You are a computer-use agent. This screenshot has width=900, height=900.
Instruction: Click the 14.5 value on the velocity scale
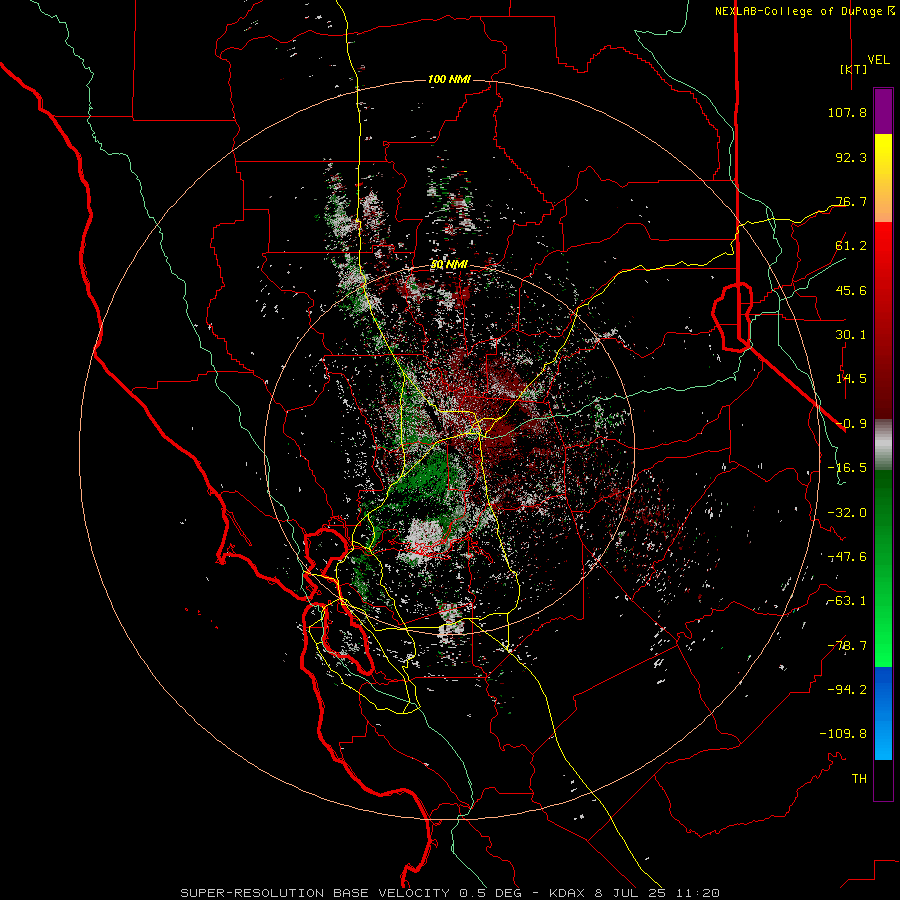coord(851,379)
